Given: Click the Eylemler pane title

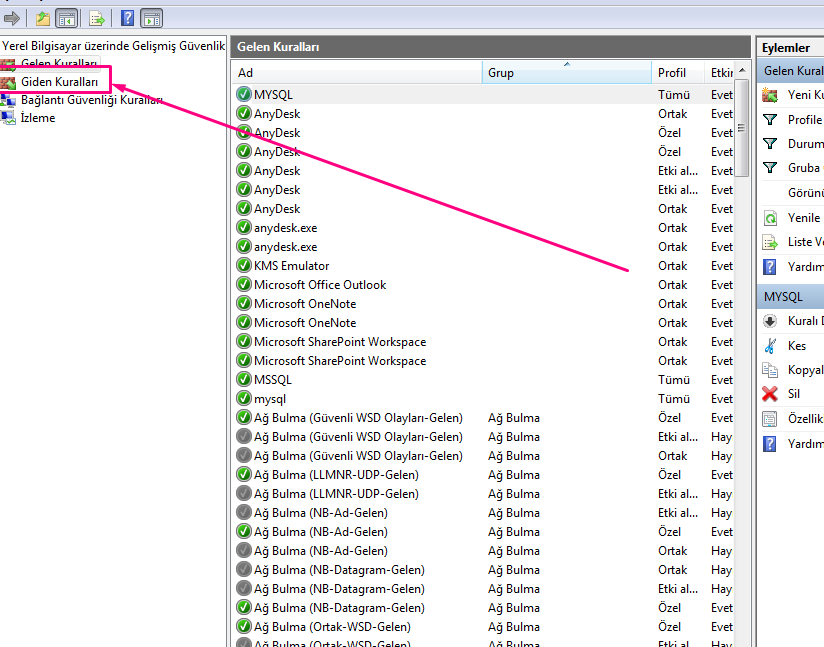Looking at the screenshot, I should click(786, 47).
